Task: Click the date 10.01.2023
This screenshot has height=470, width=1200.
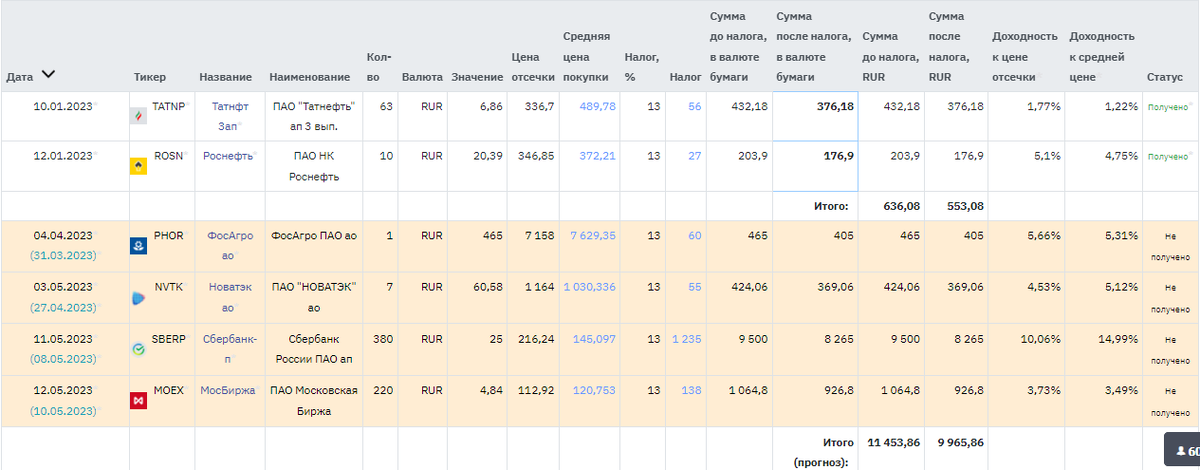Action: coord(63,106)
